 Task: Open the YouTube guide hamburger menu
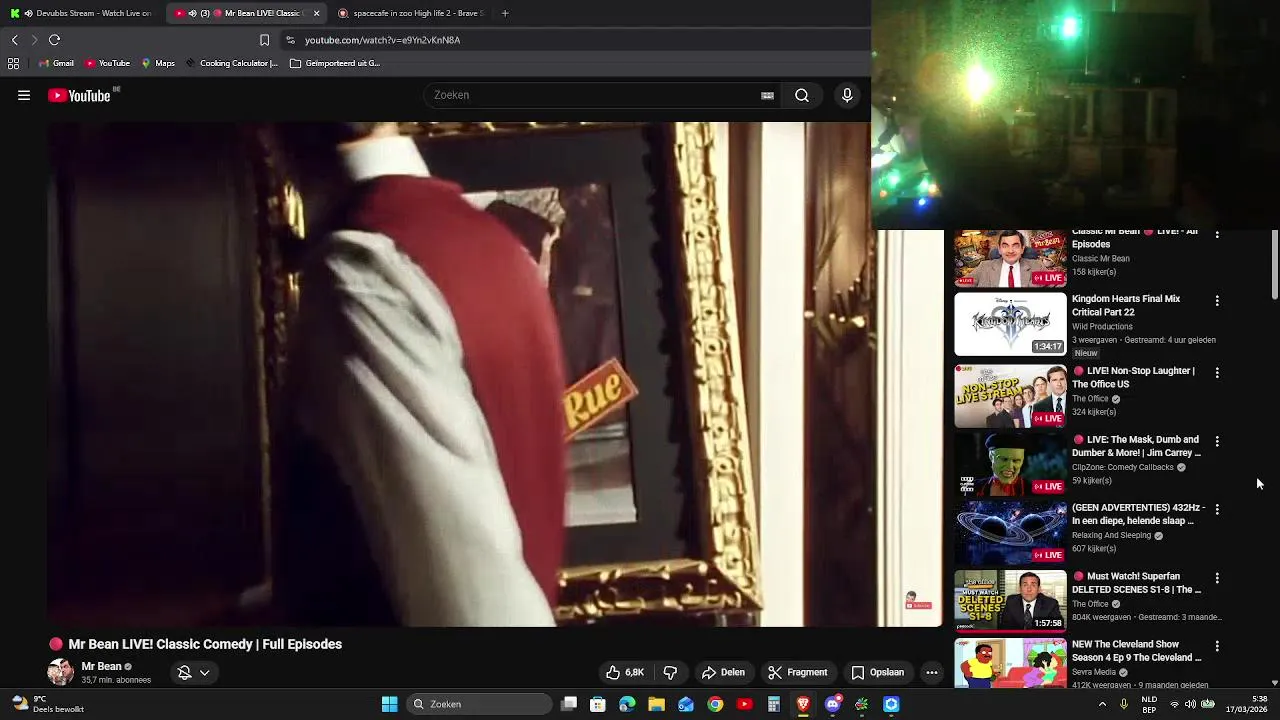tap(24, 95)
